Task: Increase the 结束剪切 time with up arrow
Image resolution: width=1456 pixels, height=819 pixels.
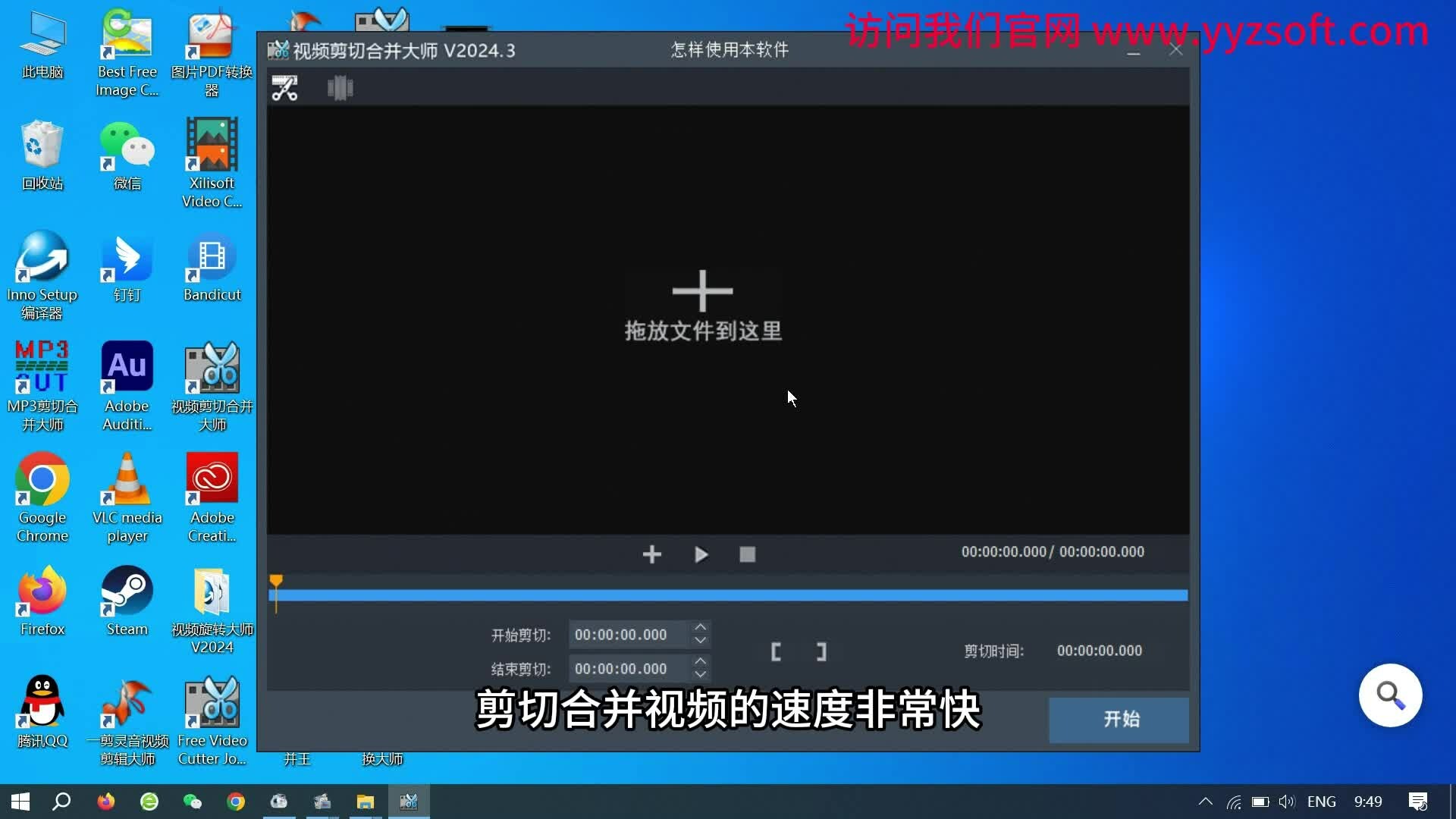Action: (x=701, y=661)
